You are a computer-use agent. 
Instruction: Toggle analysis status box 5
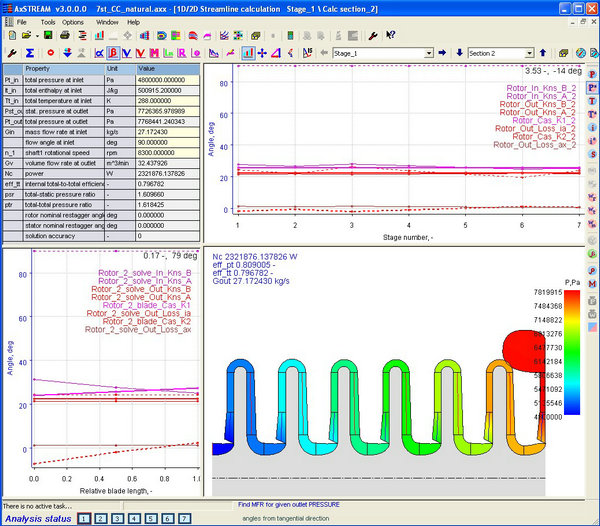[150, 518]
